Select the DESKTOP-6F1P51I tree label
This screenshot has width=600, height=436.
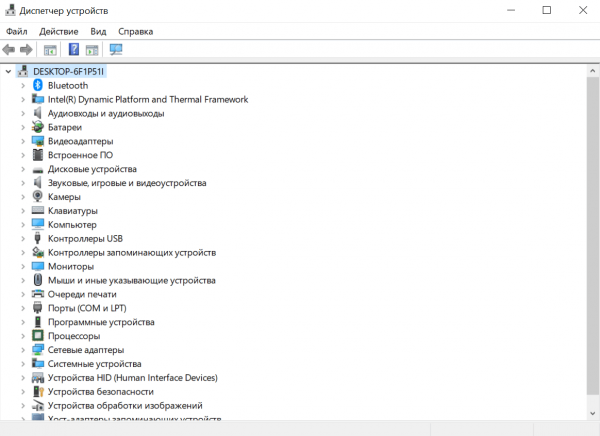coord(68,72)
